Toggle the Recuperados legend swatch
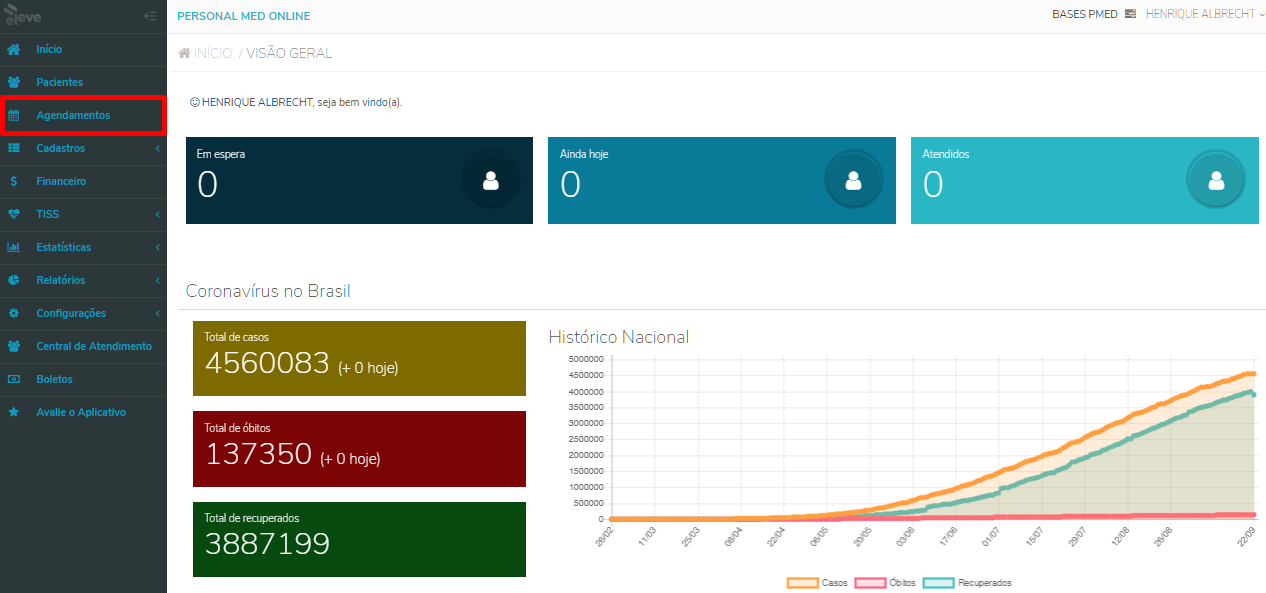 click(x=938, y=582)
